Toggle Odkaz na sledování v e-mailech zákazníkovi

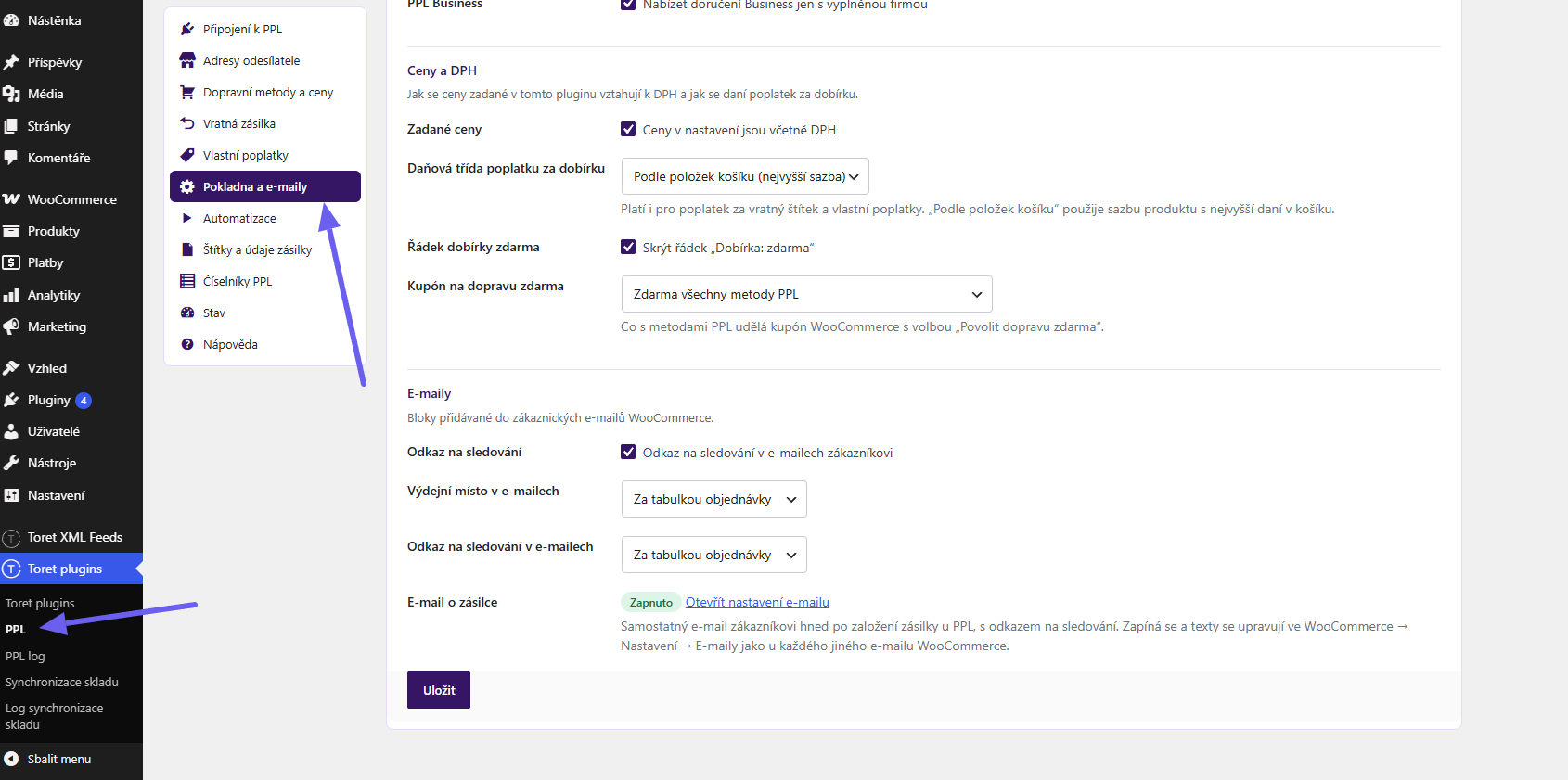point(628,452)
